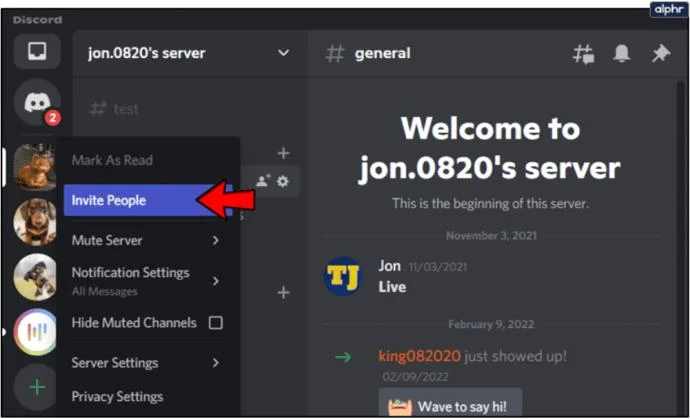Click the lower plus to create channel
Image resolution: width=690 pixels, height=419 pixels.
click(x=283, y=292)
